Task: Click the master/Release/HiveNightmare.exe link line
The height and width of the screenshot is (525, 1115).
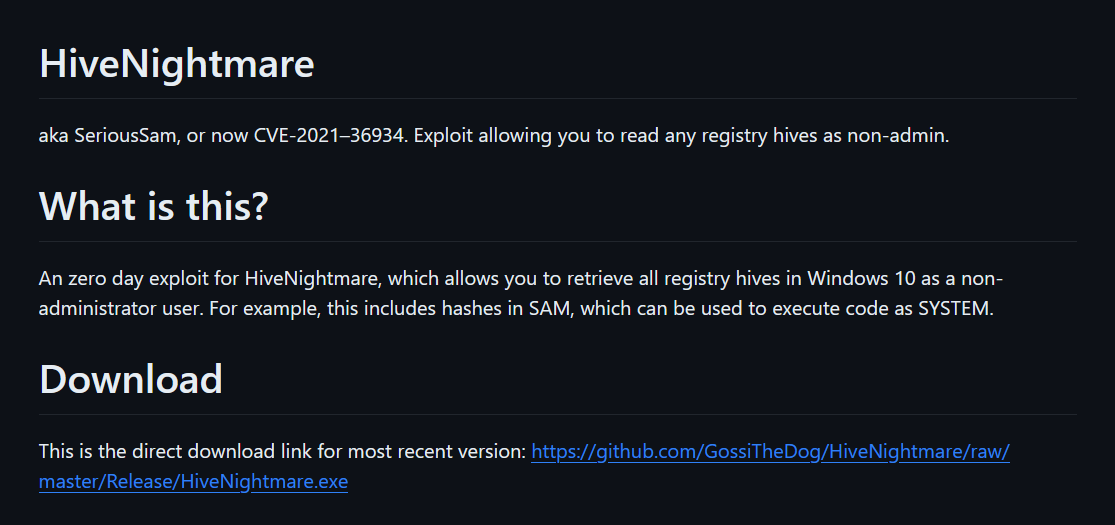Action: 193,482
